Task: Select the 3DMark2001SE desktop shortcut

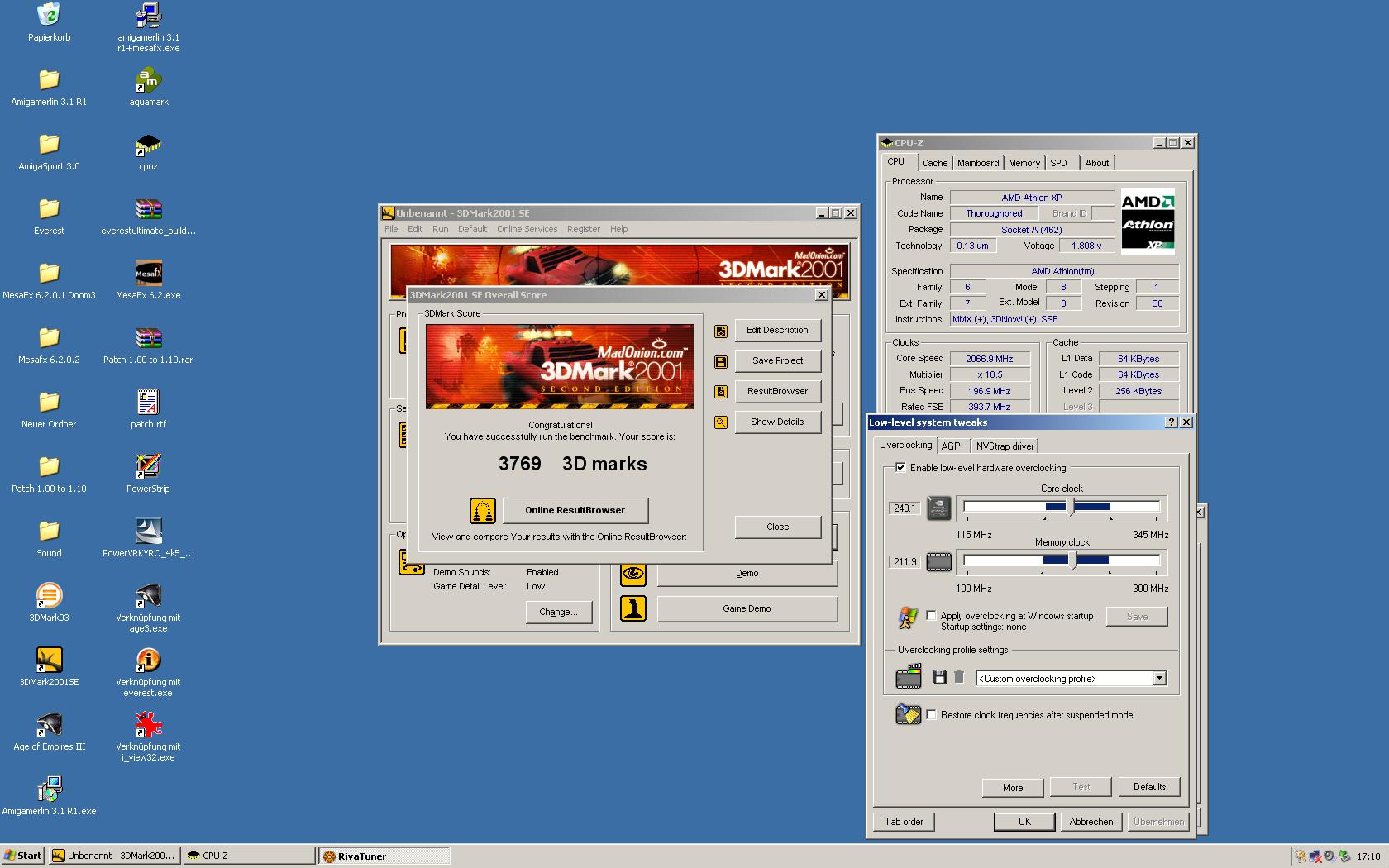Action: tap(49, 661)
